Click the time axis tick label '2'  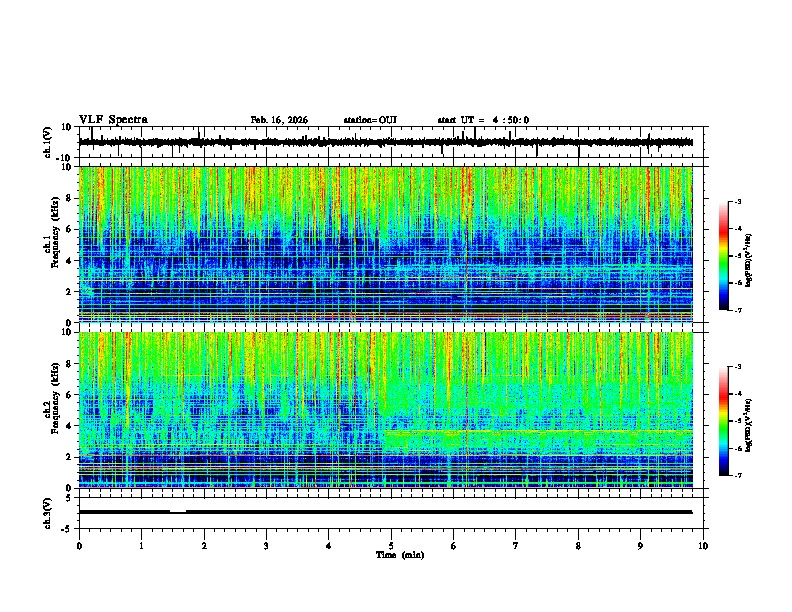pos(204,546)
